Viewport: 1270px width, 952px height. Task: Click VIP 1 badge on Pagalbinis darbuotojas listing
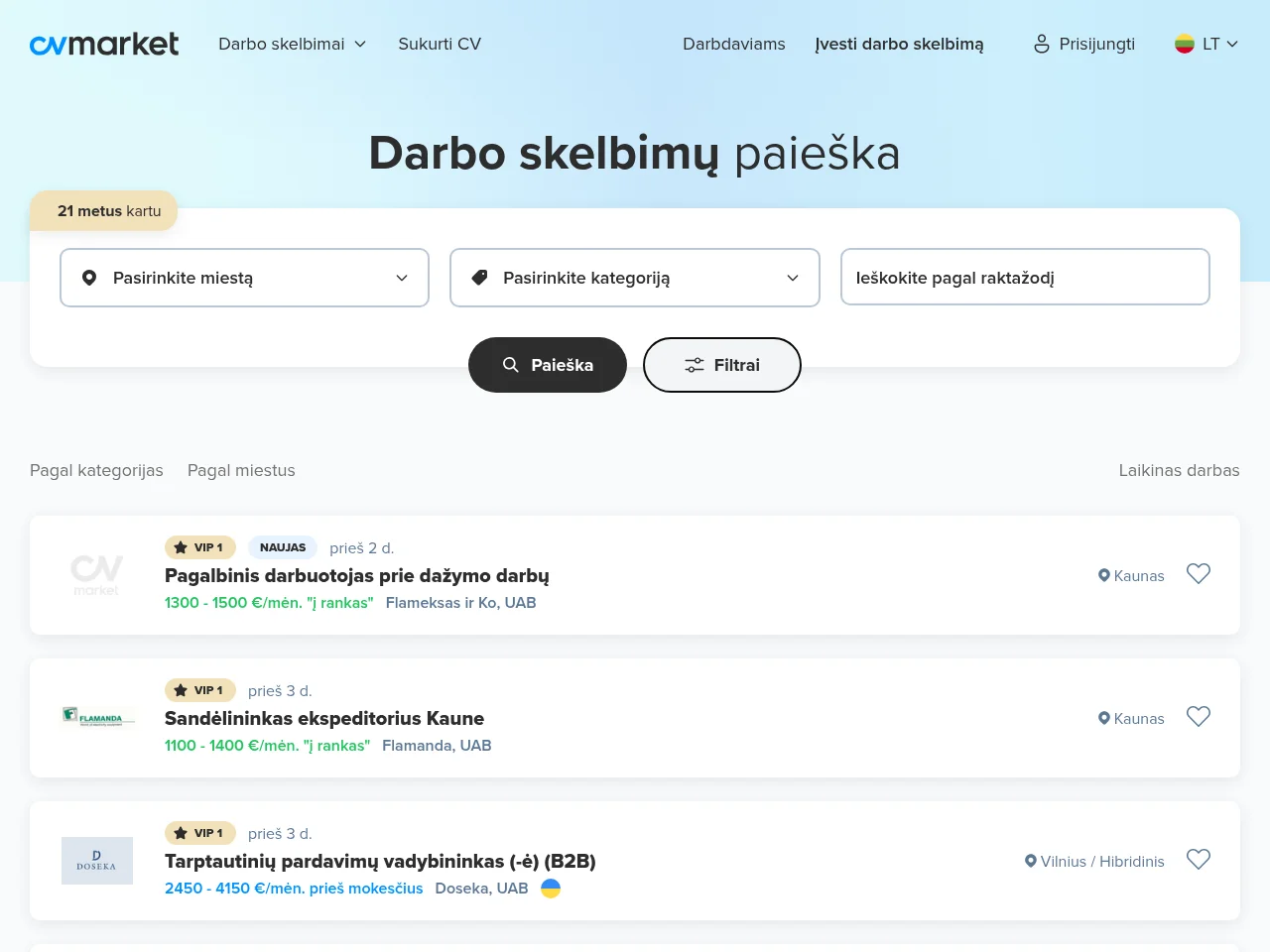click(x=200, y=547)
